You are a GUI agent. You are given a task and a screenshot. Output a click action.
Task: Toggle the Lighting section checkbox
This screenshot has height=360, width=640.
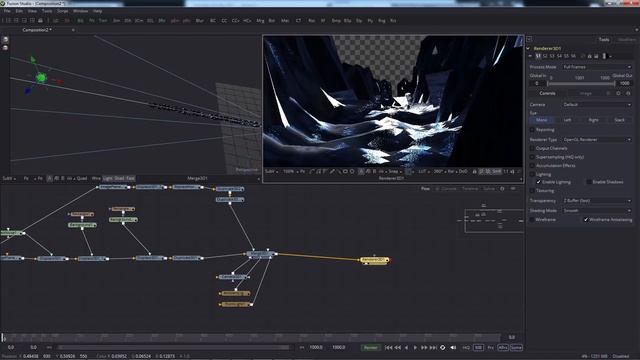click(x=532, y=174)
